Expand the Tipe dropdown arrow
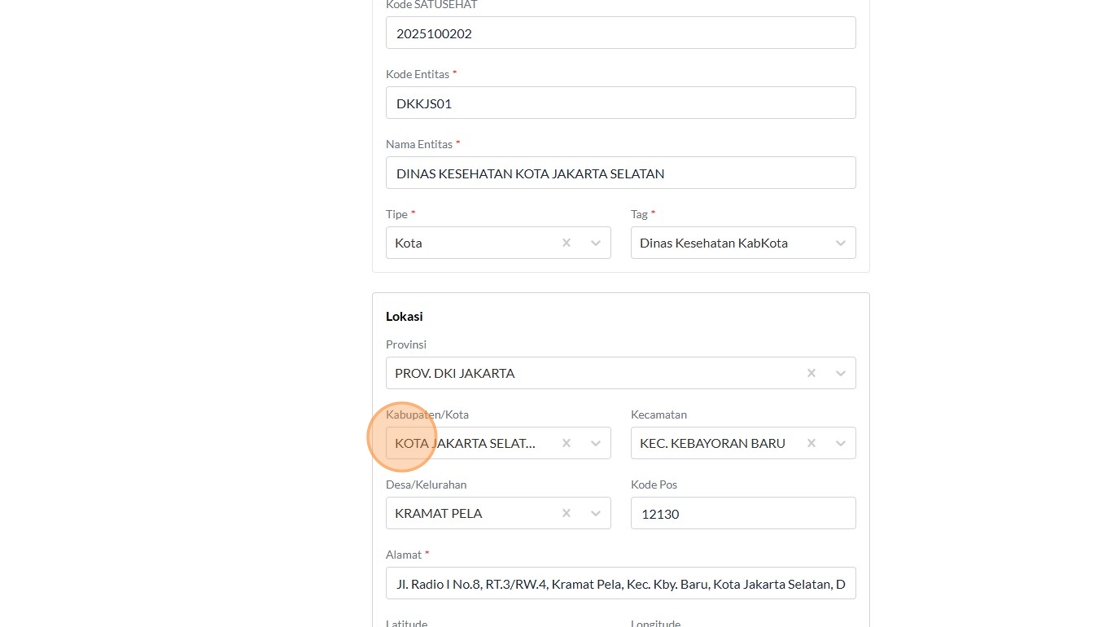Image resolution: width=1120 pixels, height=627 pixels. point(596,243)
